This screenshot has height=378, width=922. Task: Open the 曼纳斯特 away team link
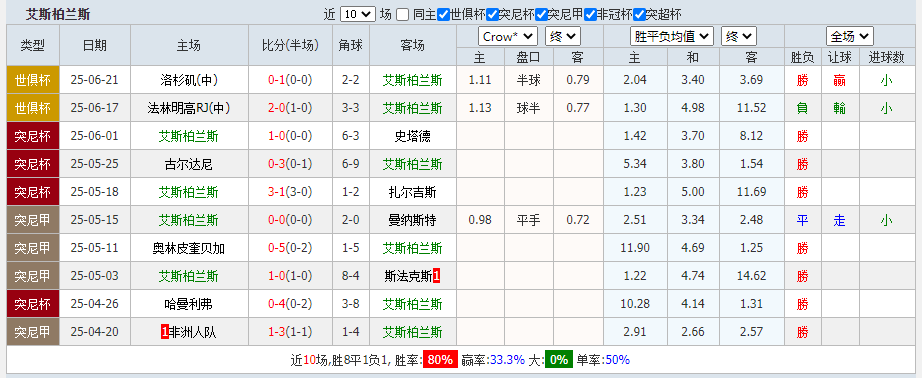point(412,220)
